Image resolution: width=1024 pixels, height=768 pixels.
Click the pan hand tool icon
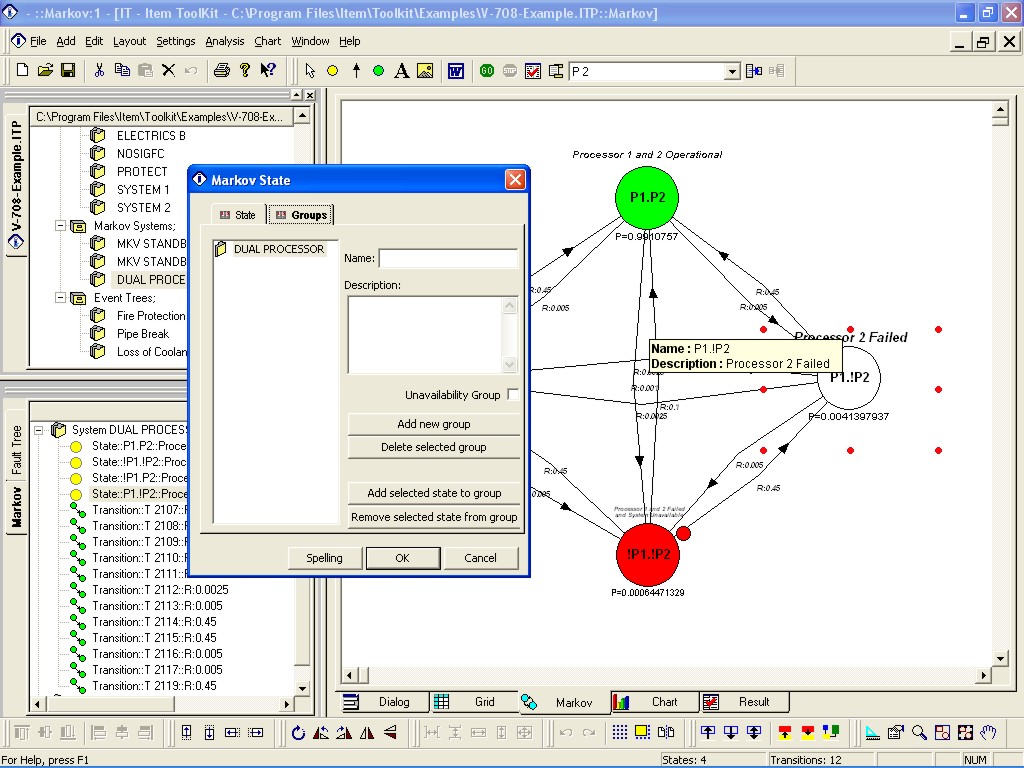pos(988,733)
